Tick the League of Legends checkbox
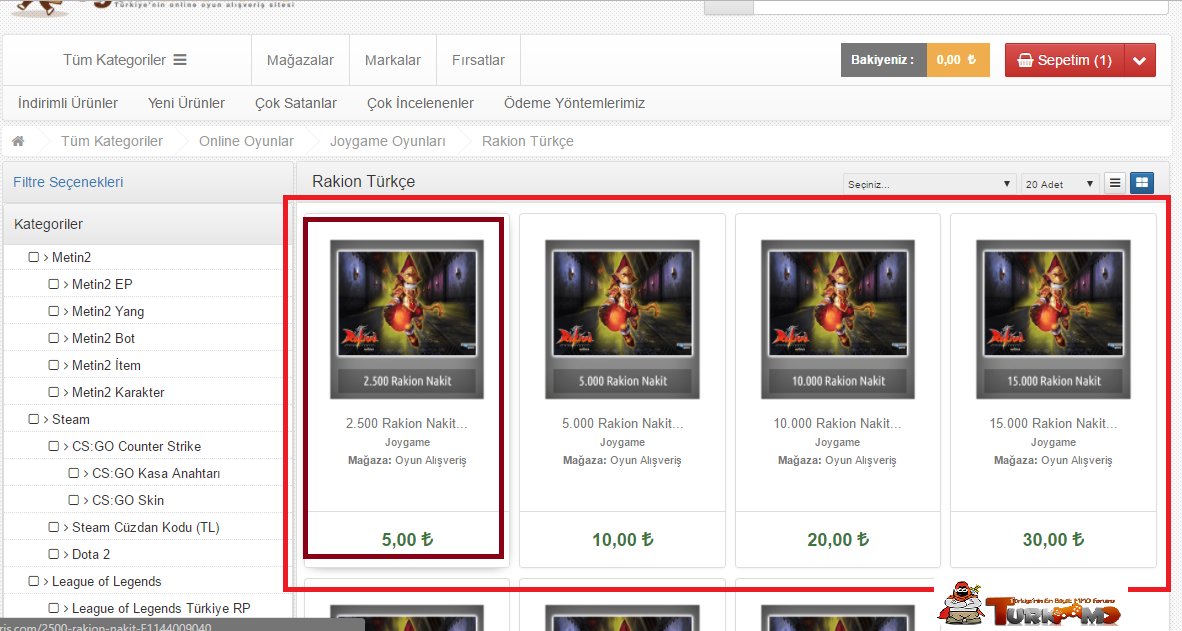 33,581
